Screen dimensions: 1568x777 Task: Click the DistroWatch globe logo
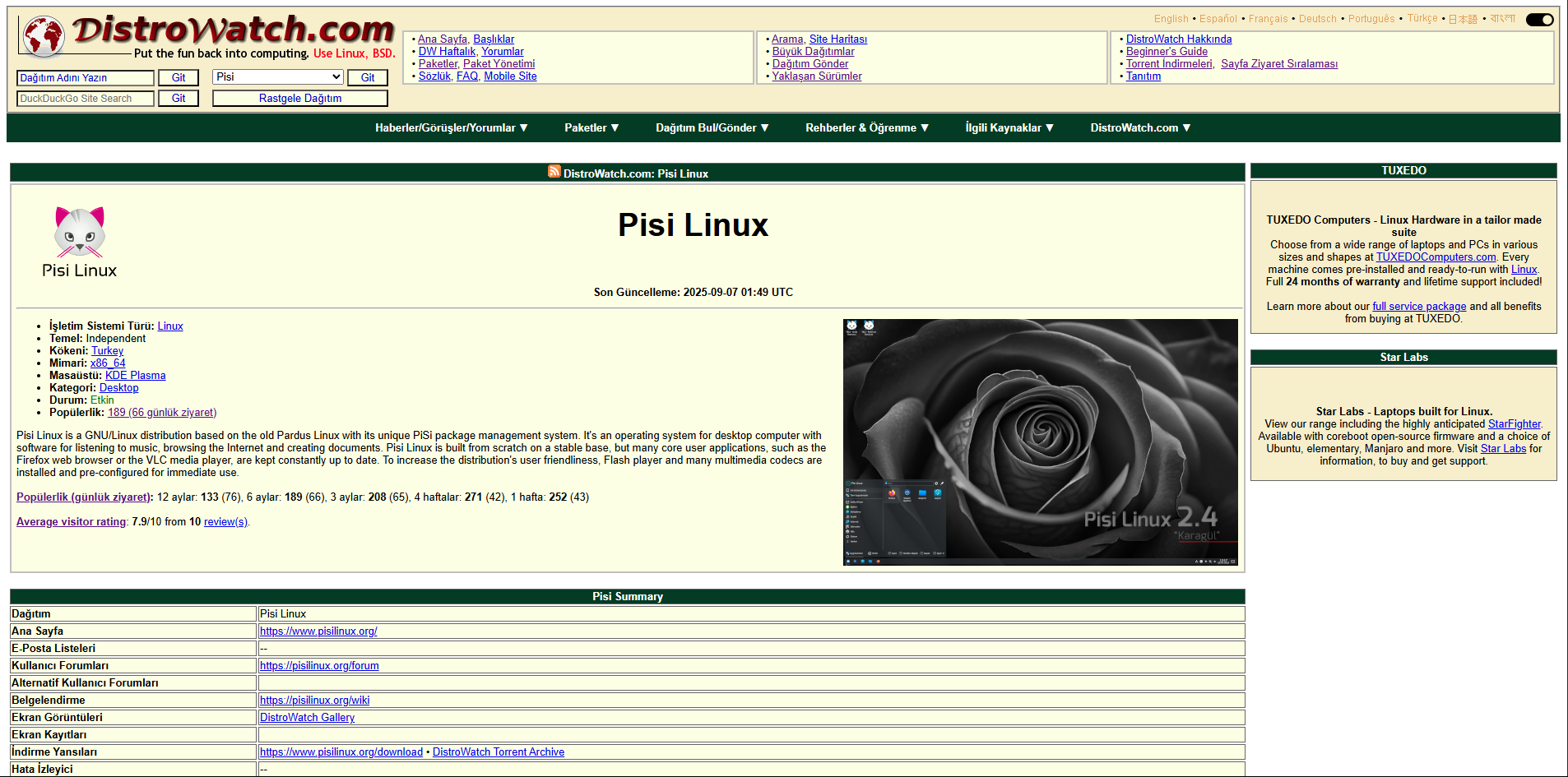[x=44, y=36]
